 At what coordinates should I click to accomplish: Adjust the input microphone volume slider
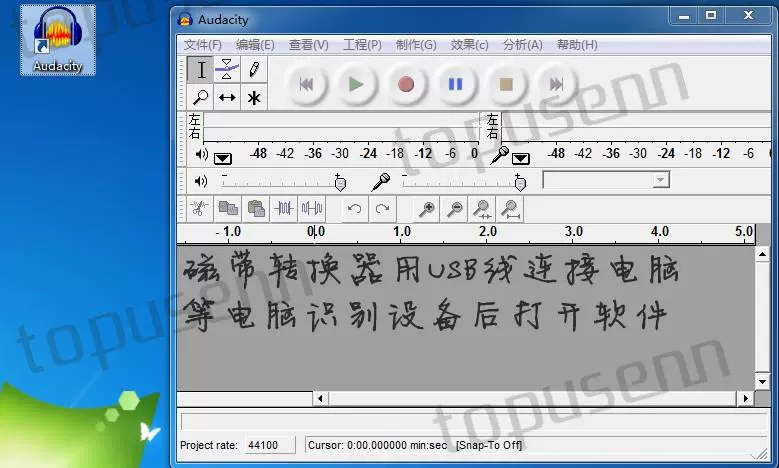pos(464,183)
